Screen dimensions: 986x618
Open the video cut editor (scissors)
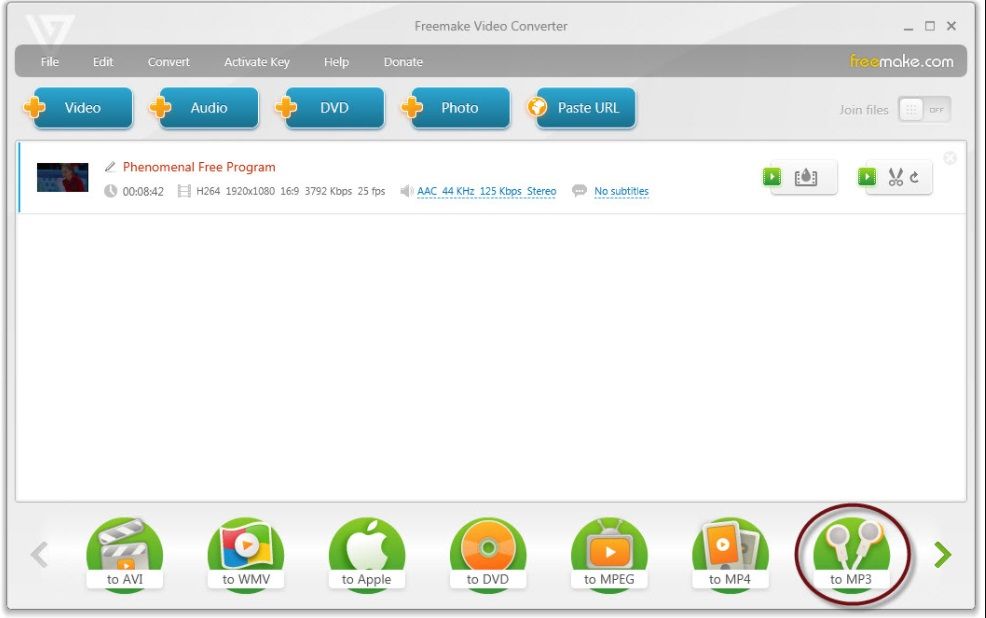point(896,177)
